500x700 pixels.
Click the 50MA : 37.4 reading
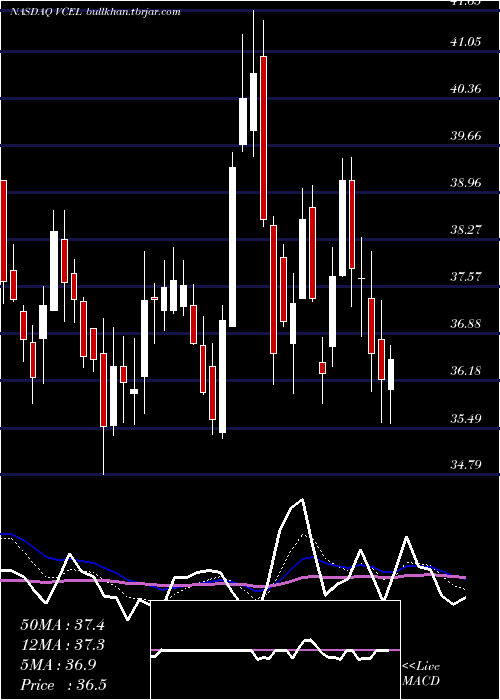pos(62,625)
